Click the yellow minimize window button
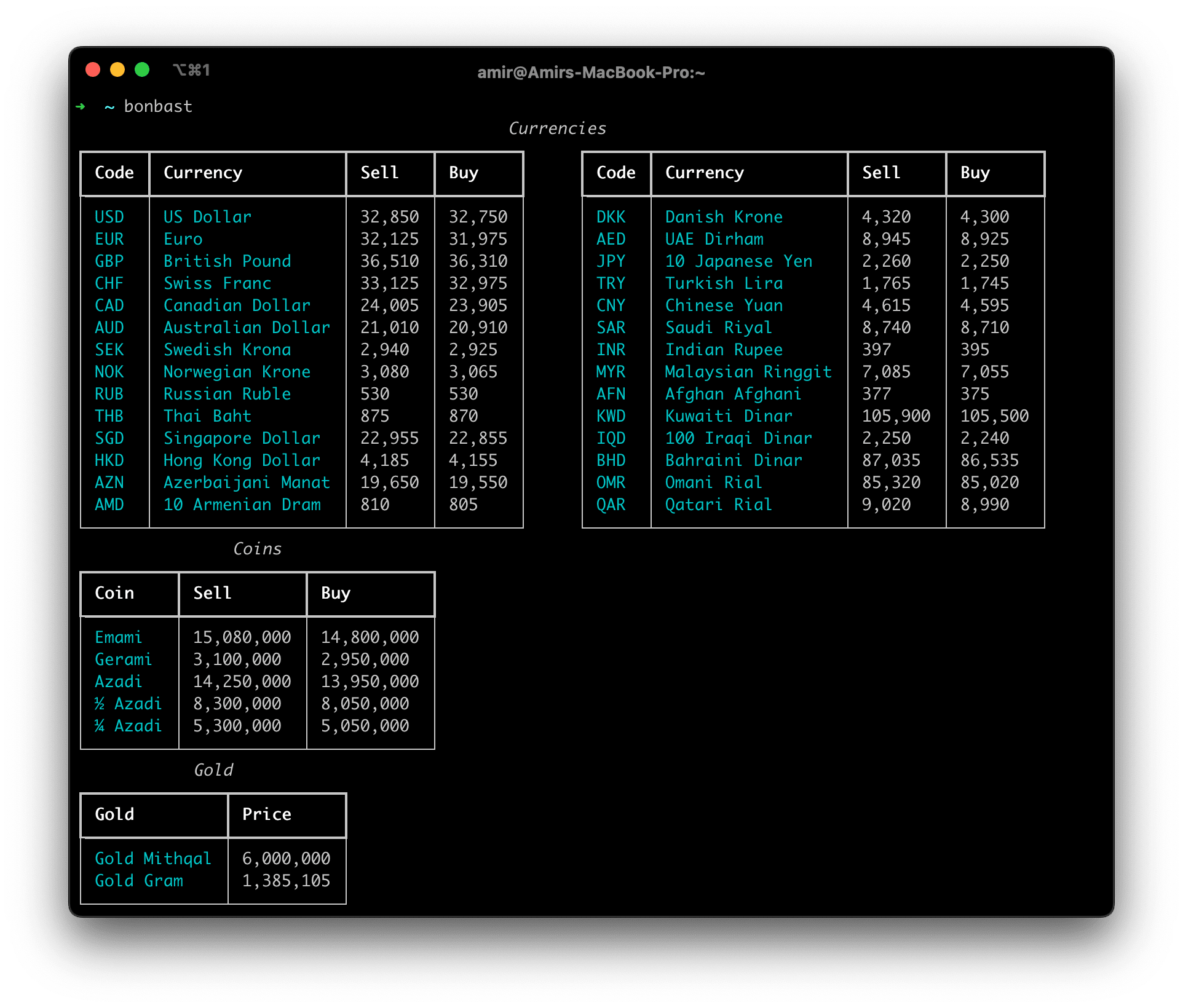Screen dimensions: 1183x1008 tap(117, 69)
